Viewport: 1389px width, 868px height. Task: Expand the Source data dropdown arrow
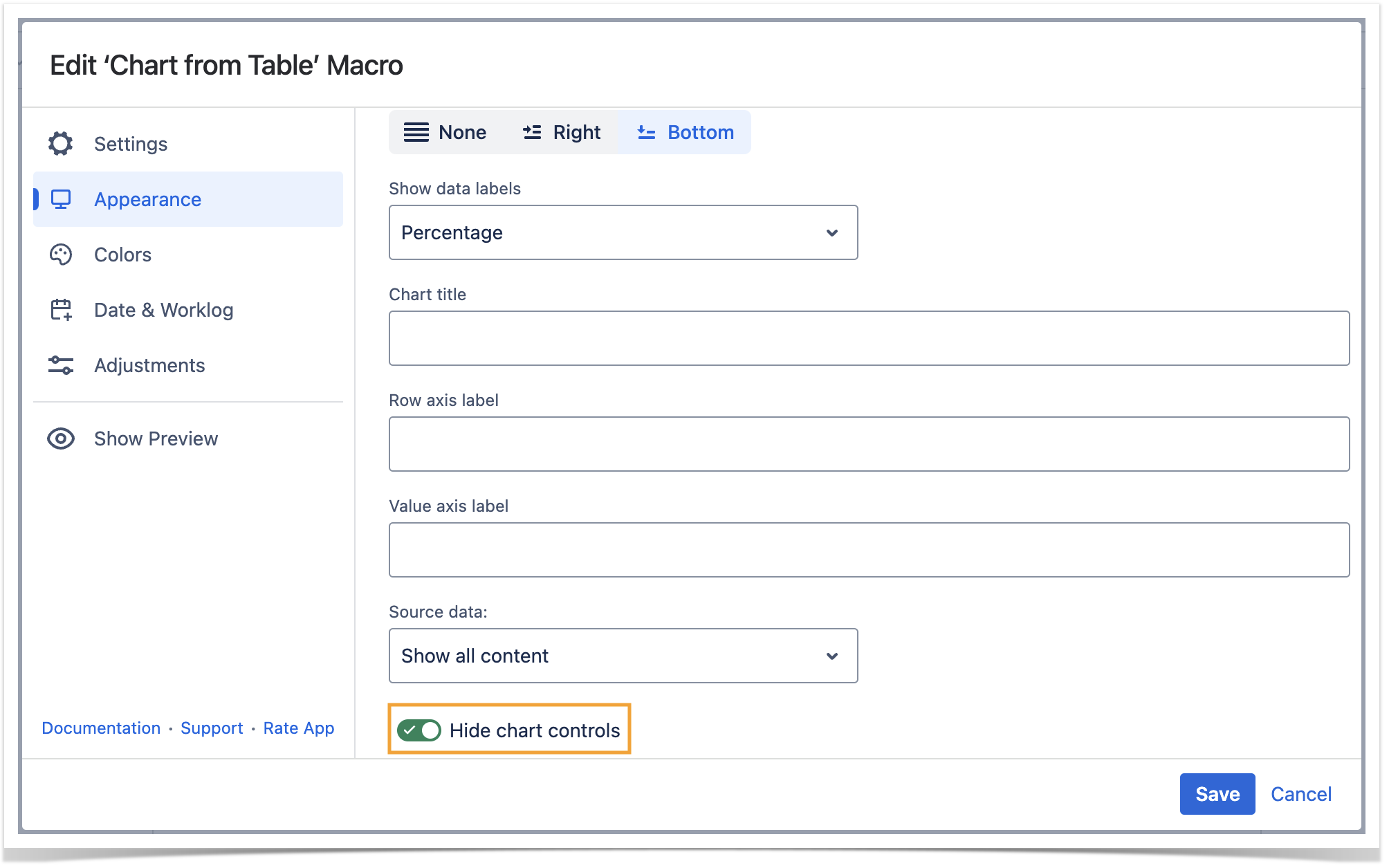pyautogui.click(x=832, y=656)
